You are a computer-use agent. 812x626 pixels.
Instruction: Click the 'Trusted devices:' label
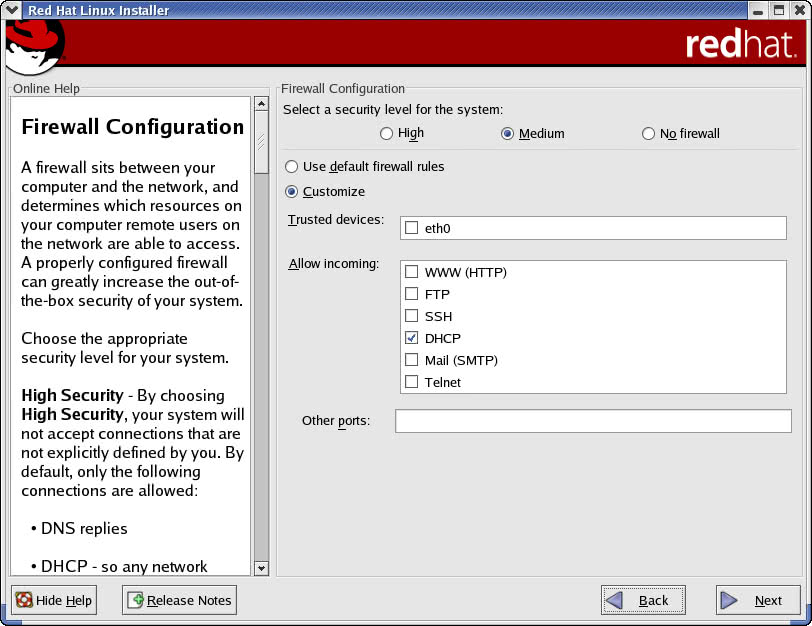point(336,220)
